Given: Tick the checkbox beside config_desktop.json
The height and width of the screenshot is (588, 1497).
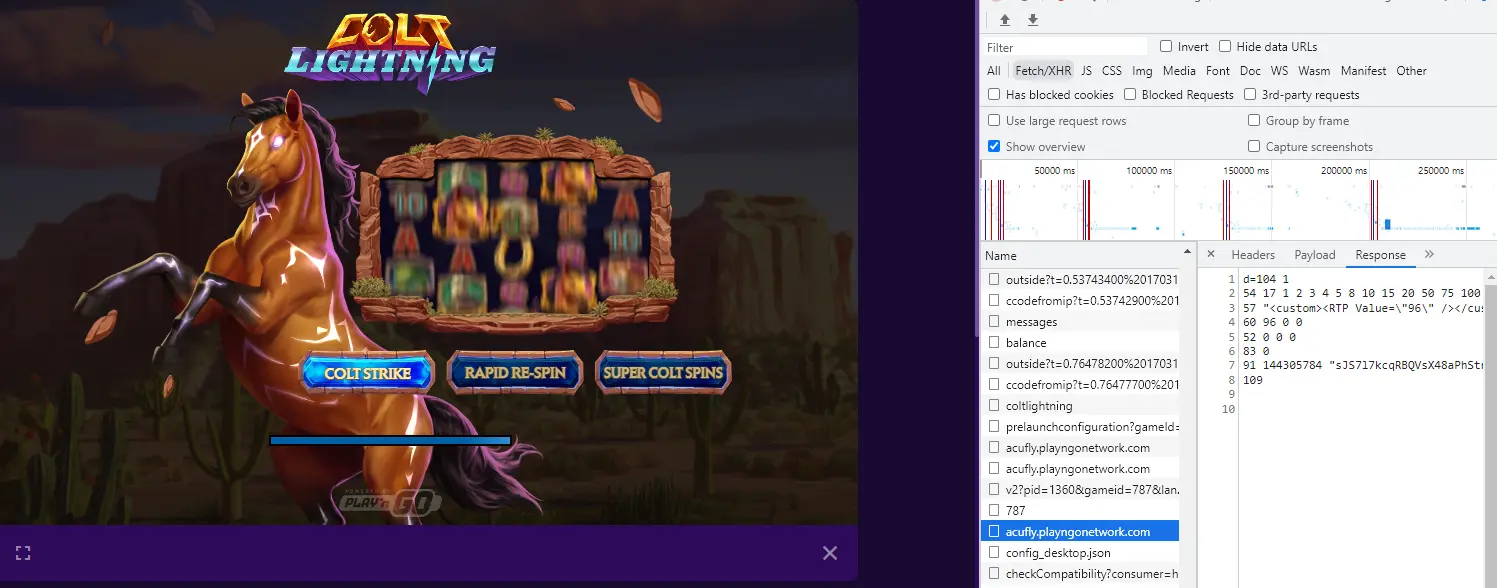Looking at the screenshot, I should 994,553.
